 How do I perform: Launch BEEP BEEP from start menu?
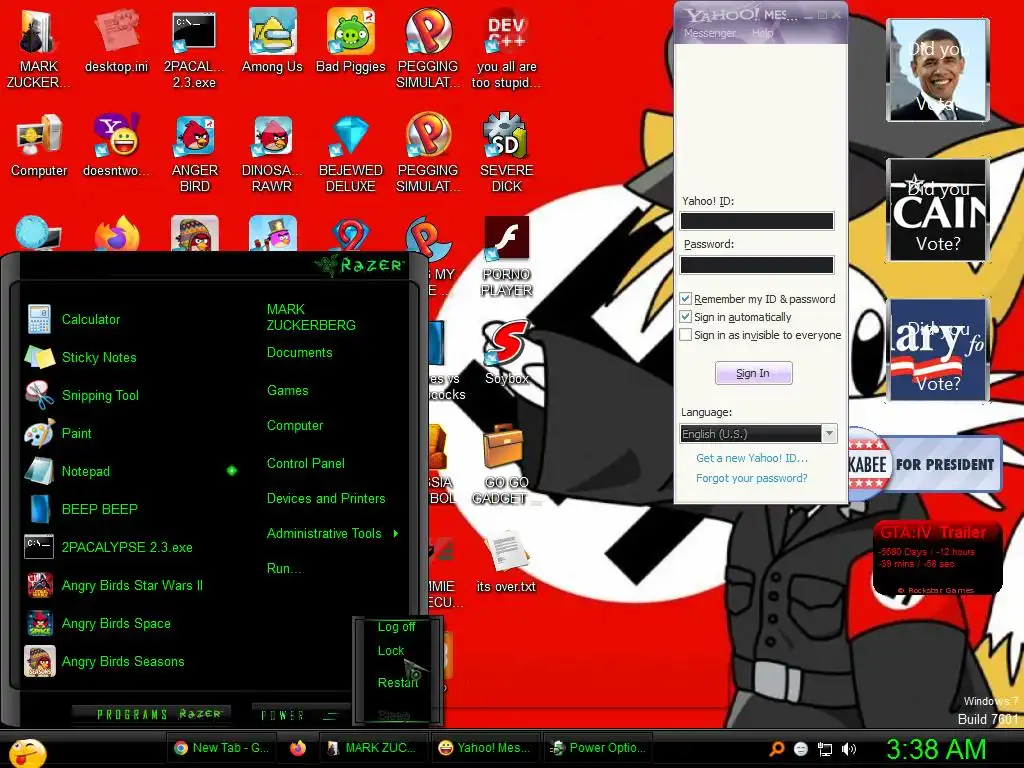82,509
